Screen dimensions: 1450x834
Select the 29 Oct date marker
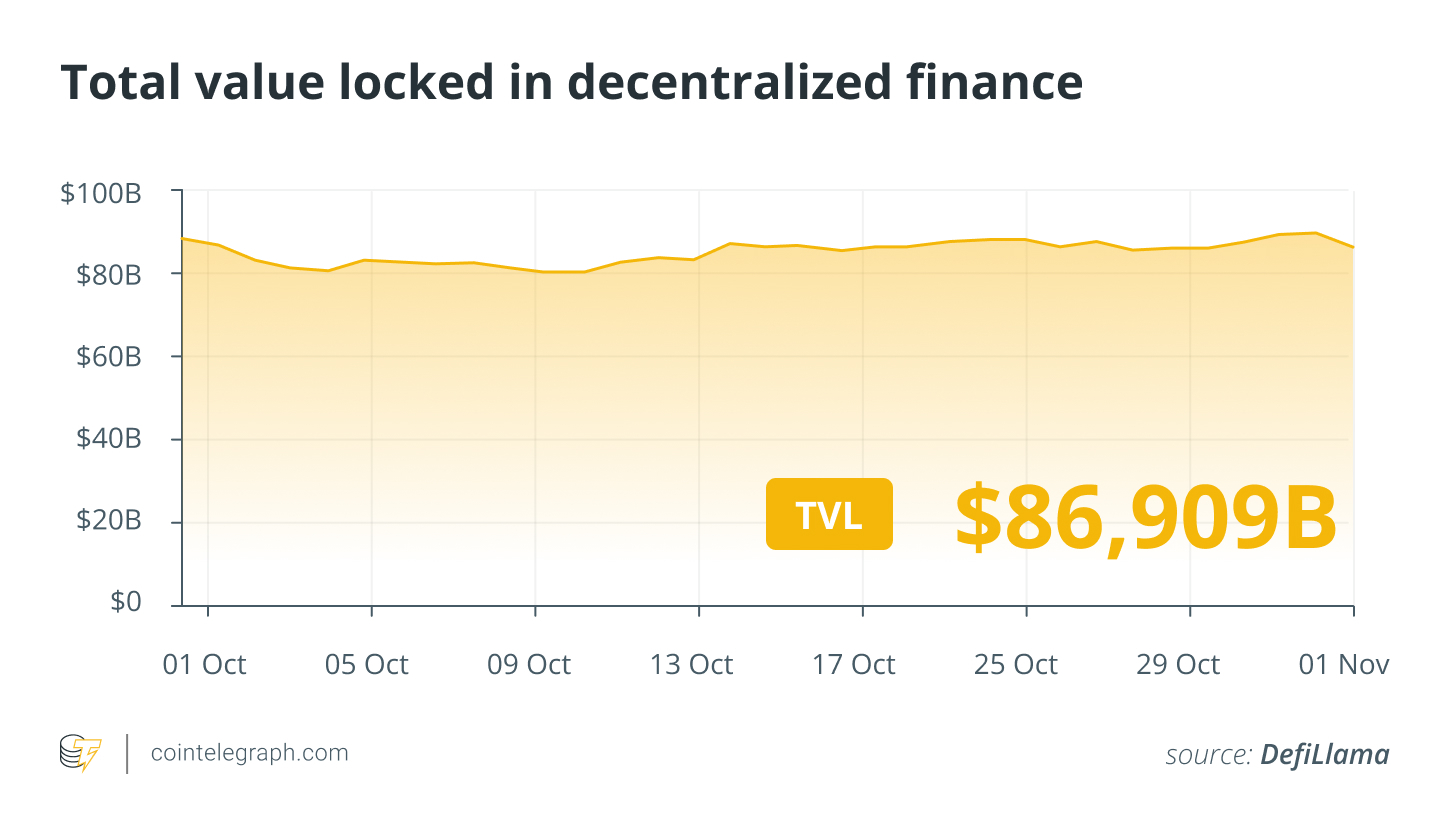pos(1179,665)
